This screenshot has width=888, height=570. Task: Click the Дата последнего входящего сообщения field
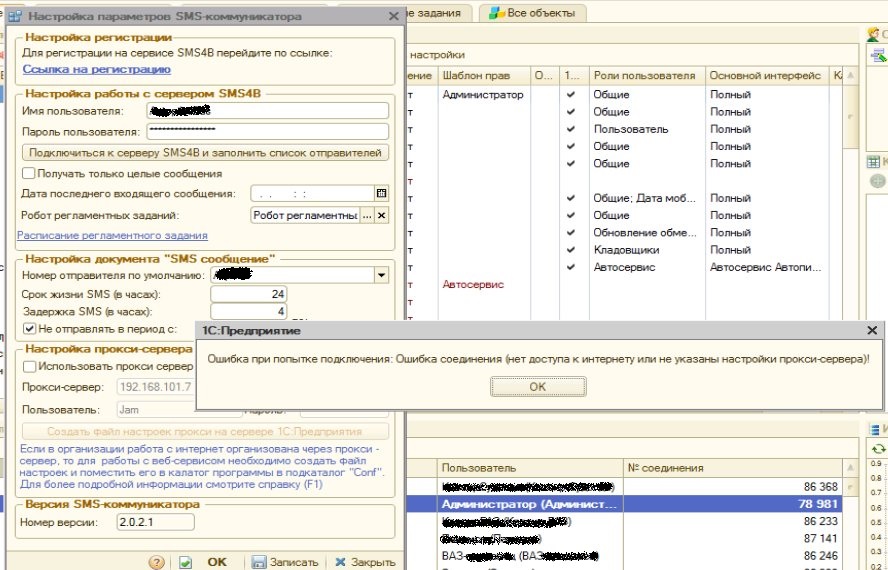(312, 193)
